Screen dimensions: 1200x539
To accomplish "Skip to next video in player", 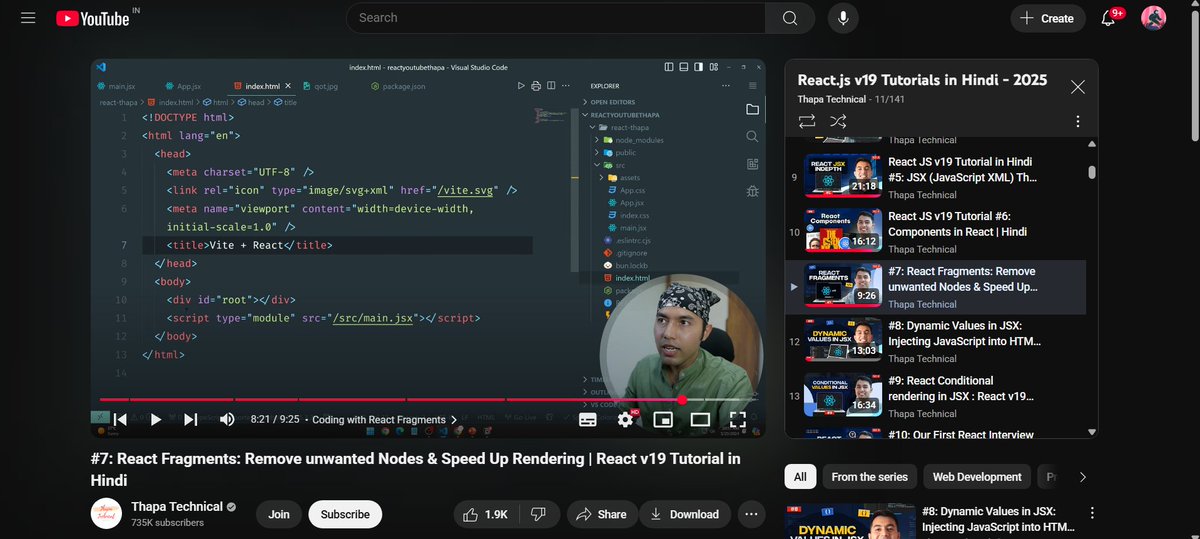I will [191, 420].
